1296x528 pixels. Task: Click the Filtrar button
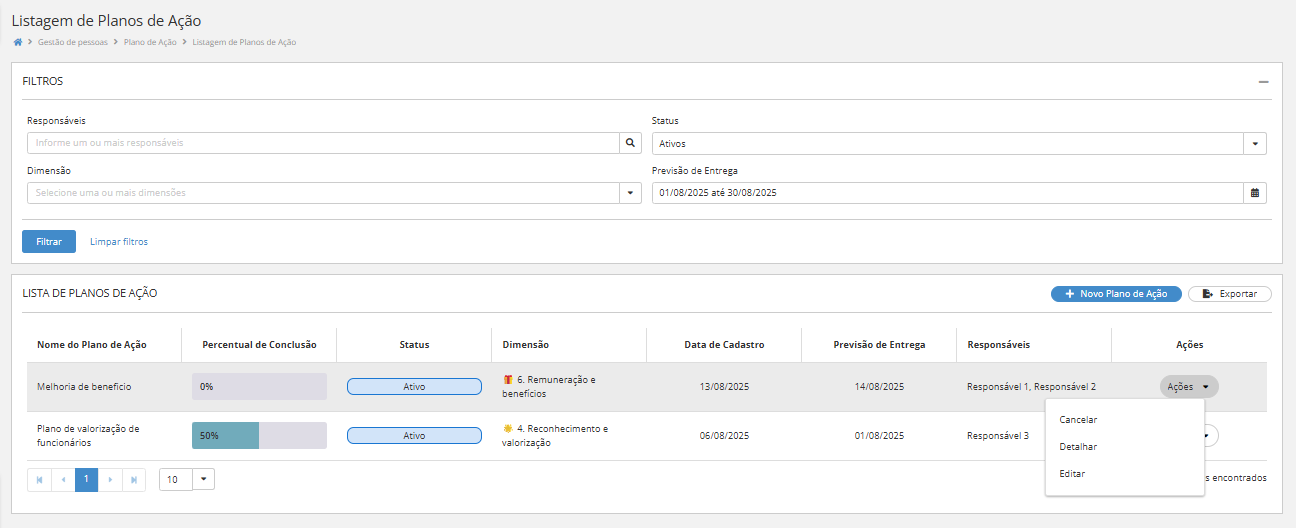tap(49, 242)
